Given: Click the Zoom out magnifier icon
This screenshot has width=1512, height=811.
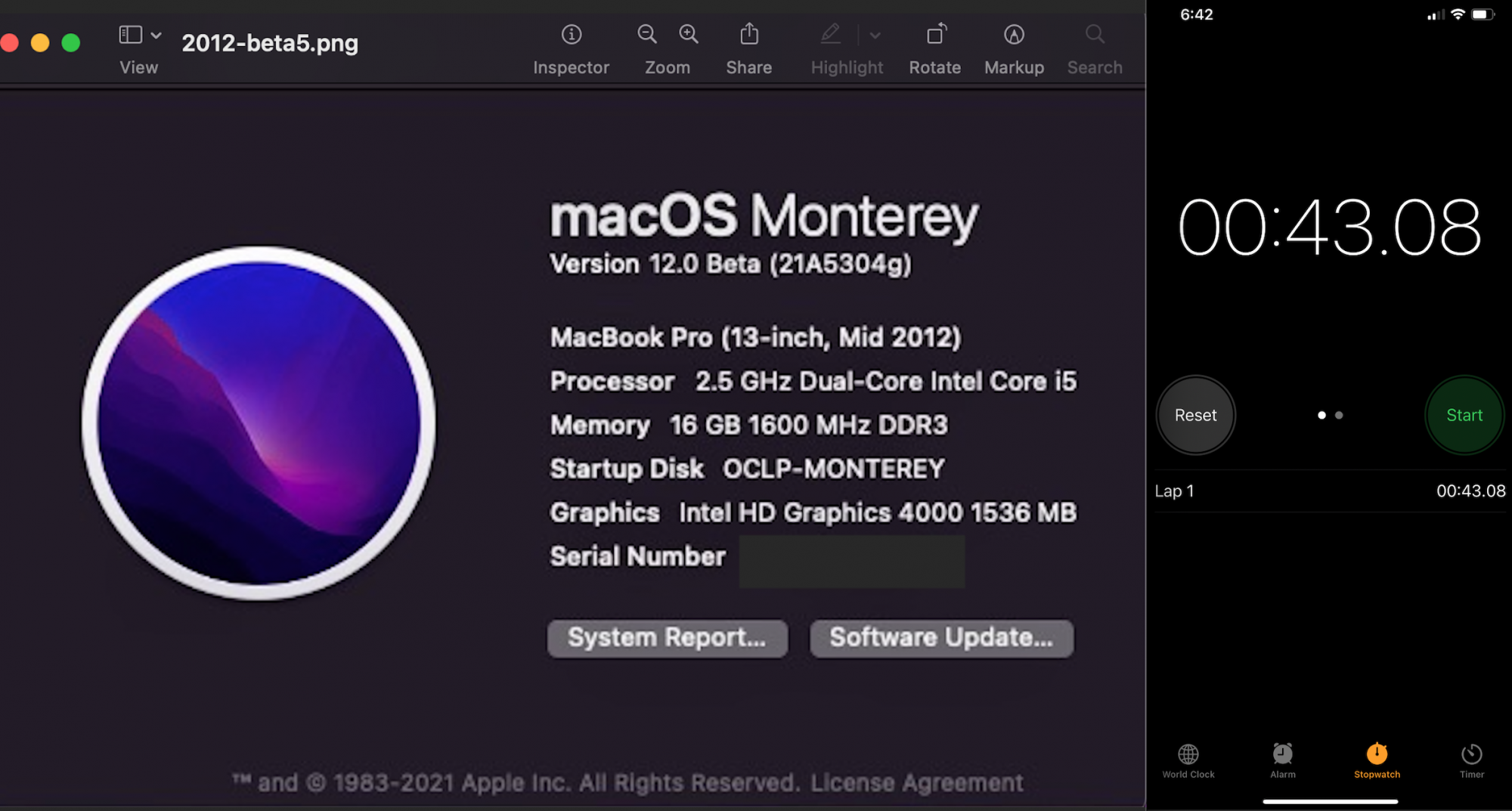Looking at the screenshot, I should (647, 34).
